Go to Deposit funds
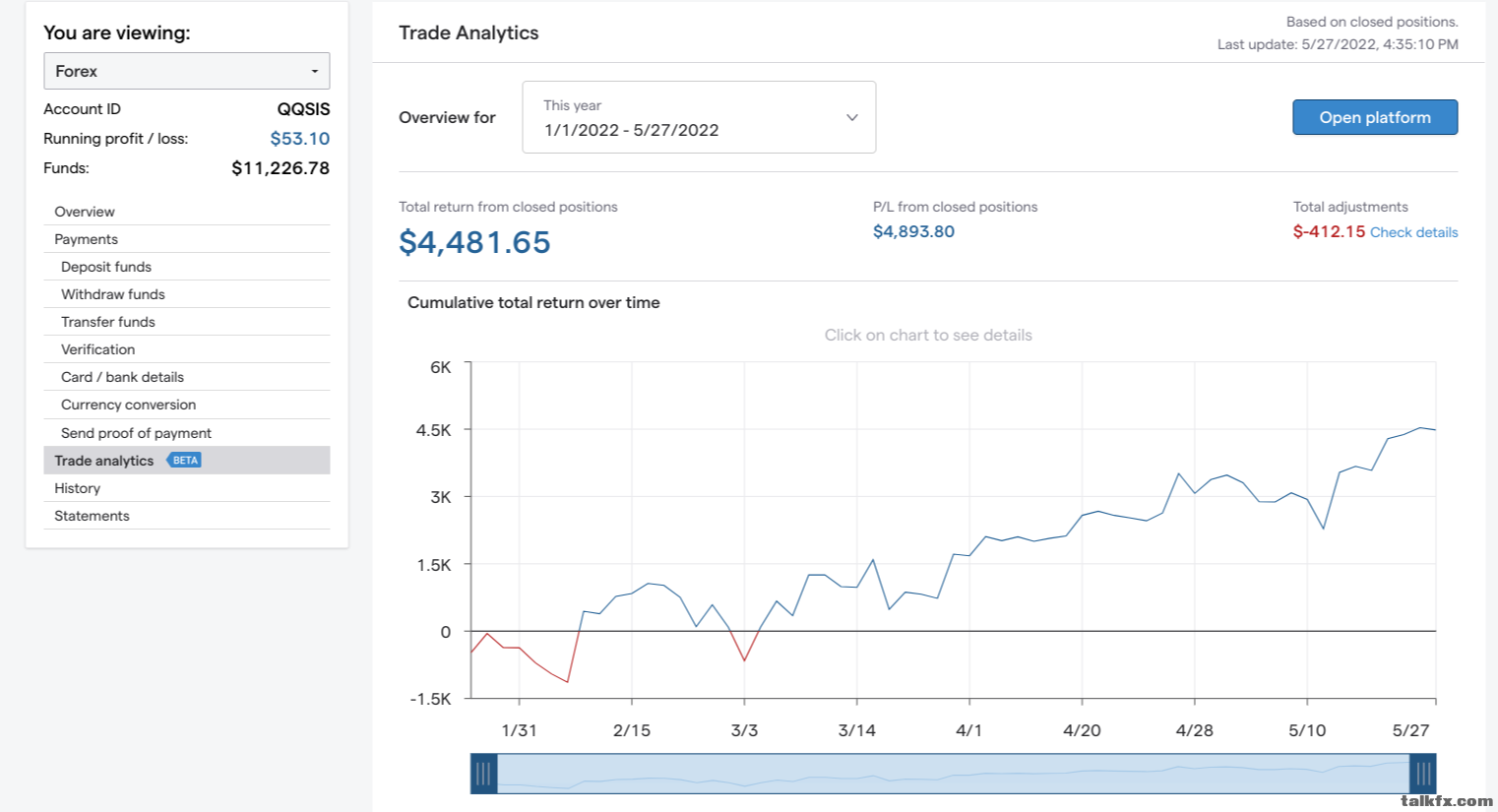Viewport: 1498px width, 812px height. pos(187,267)
